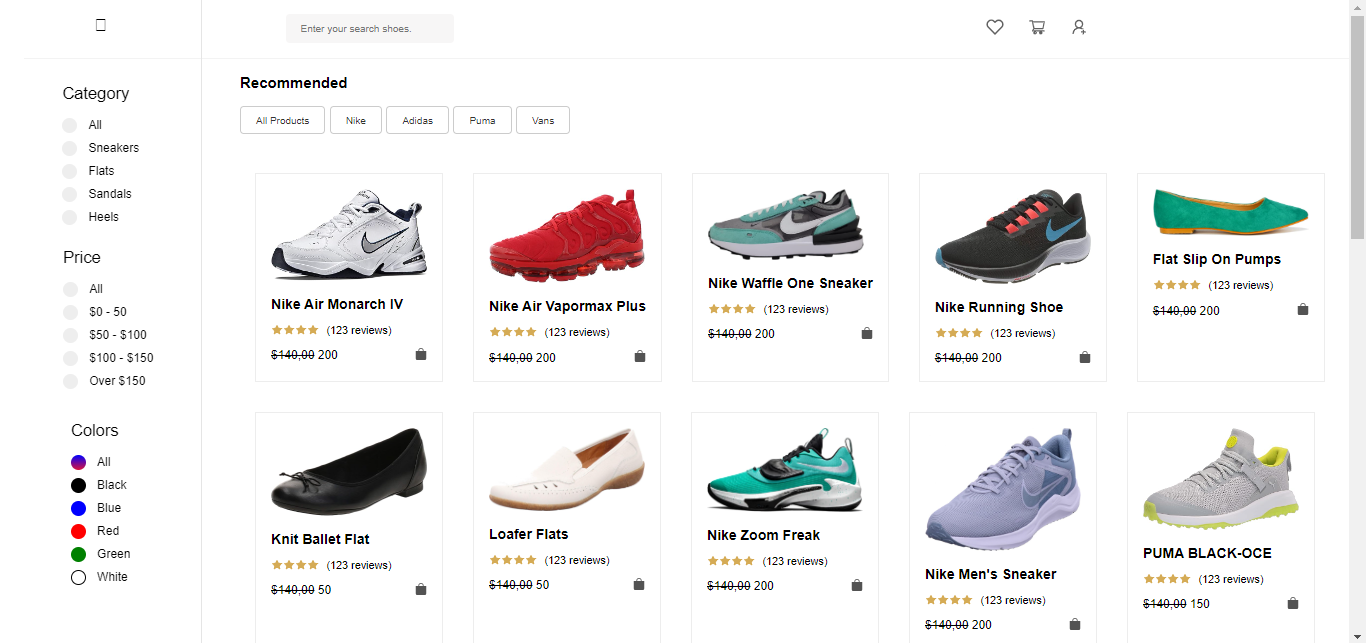
Task: Open the wishlist heart icon
Action: click(994, 28)
